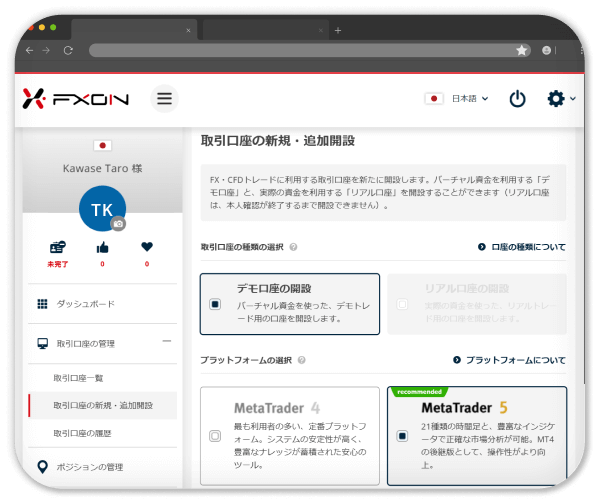Image resolution: width=600 pixels, height=504 pixels.
Task: Collapse the 取引口座の管理 section
Action: pos(166,341)
